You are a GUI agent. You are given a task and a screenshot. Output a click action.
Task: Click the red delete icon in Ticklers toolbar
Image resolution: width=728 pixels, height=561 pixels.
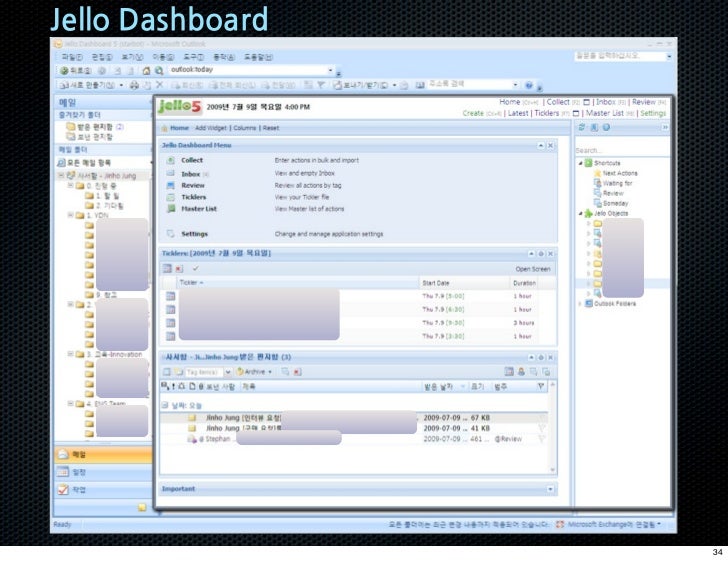click(179, 268)
